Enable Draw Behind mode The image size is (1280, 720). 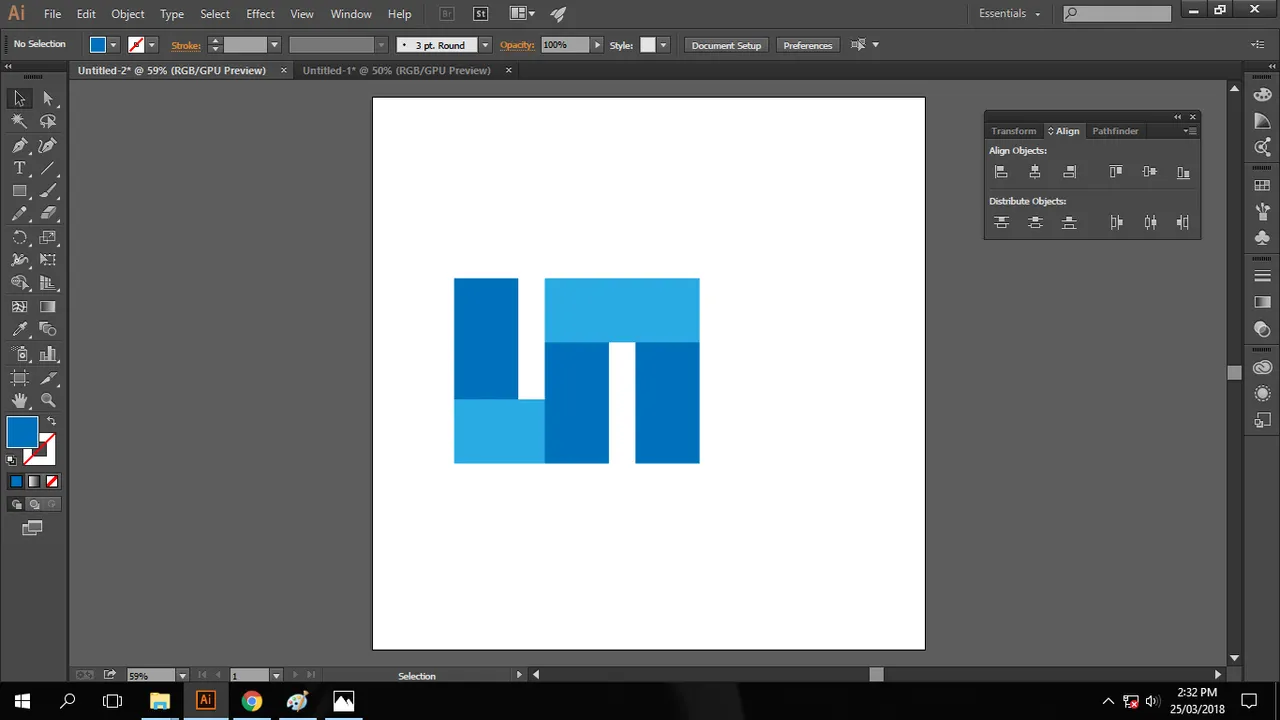[x=33, y=505]
